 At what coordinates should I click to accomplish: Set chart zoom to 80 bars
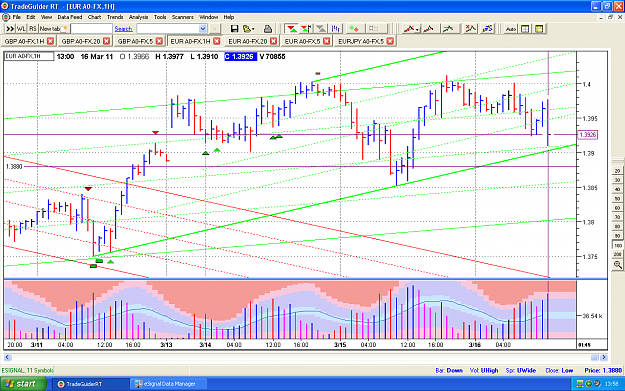pyautogui.click(x=617, y=226)
